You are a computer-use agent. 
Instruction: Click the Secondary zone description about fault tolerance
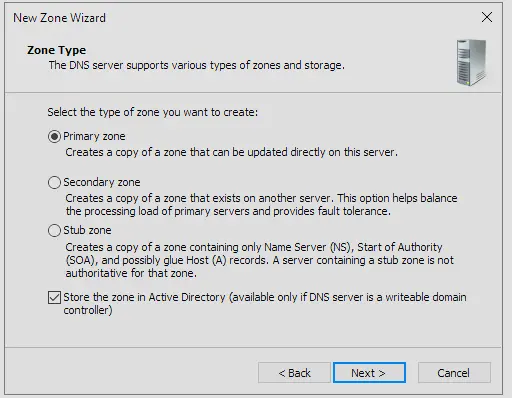tap(261, 205)
